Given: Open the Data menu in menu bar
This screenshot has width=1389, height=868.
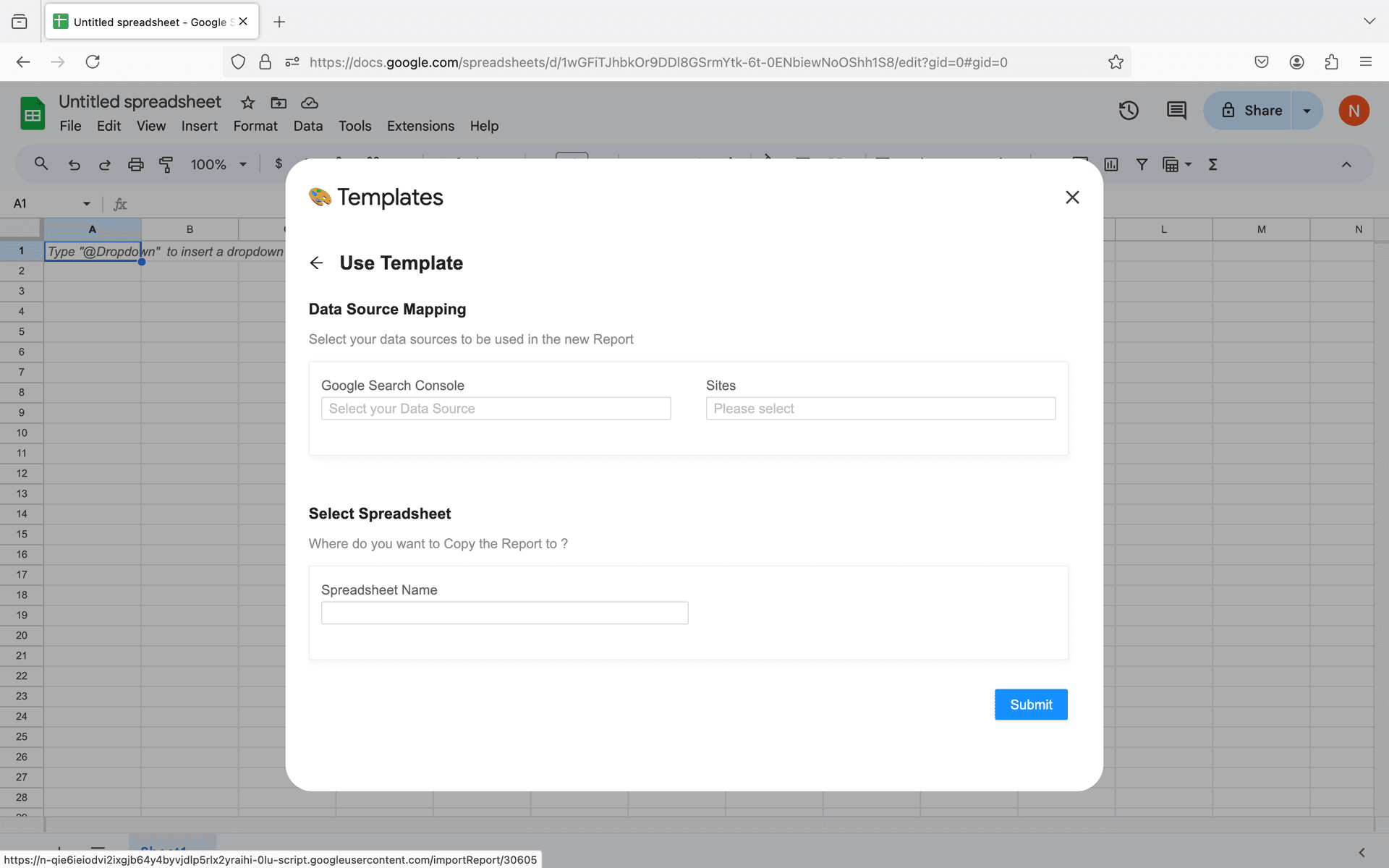Looking at the screenshot, I should (x=307, y=126).
